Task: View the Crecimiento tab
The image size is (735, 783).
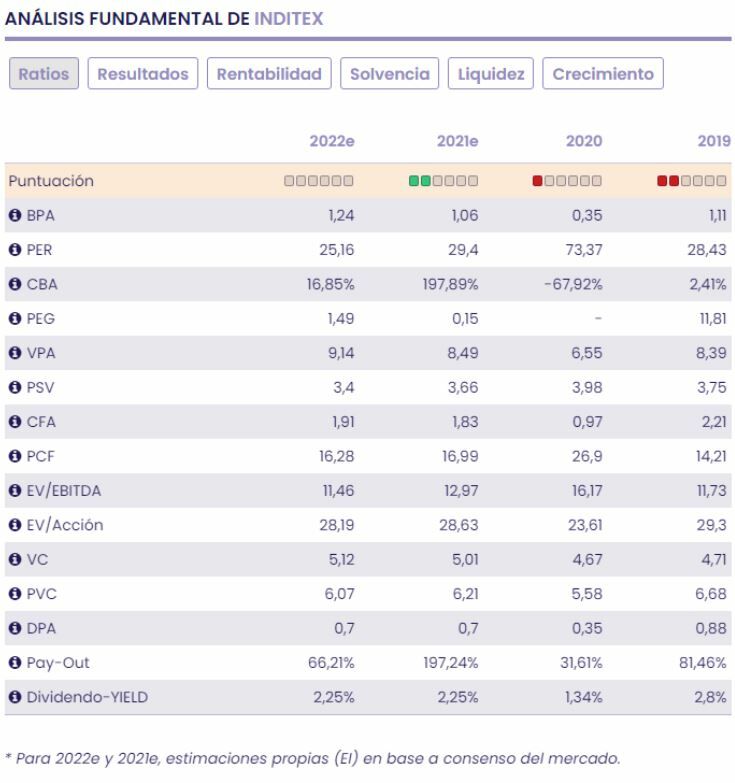Action: tap(603, 74)
